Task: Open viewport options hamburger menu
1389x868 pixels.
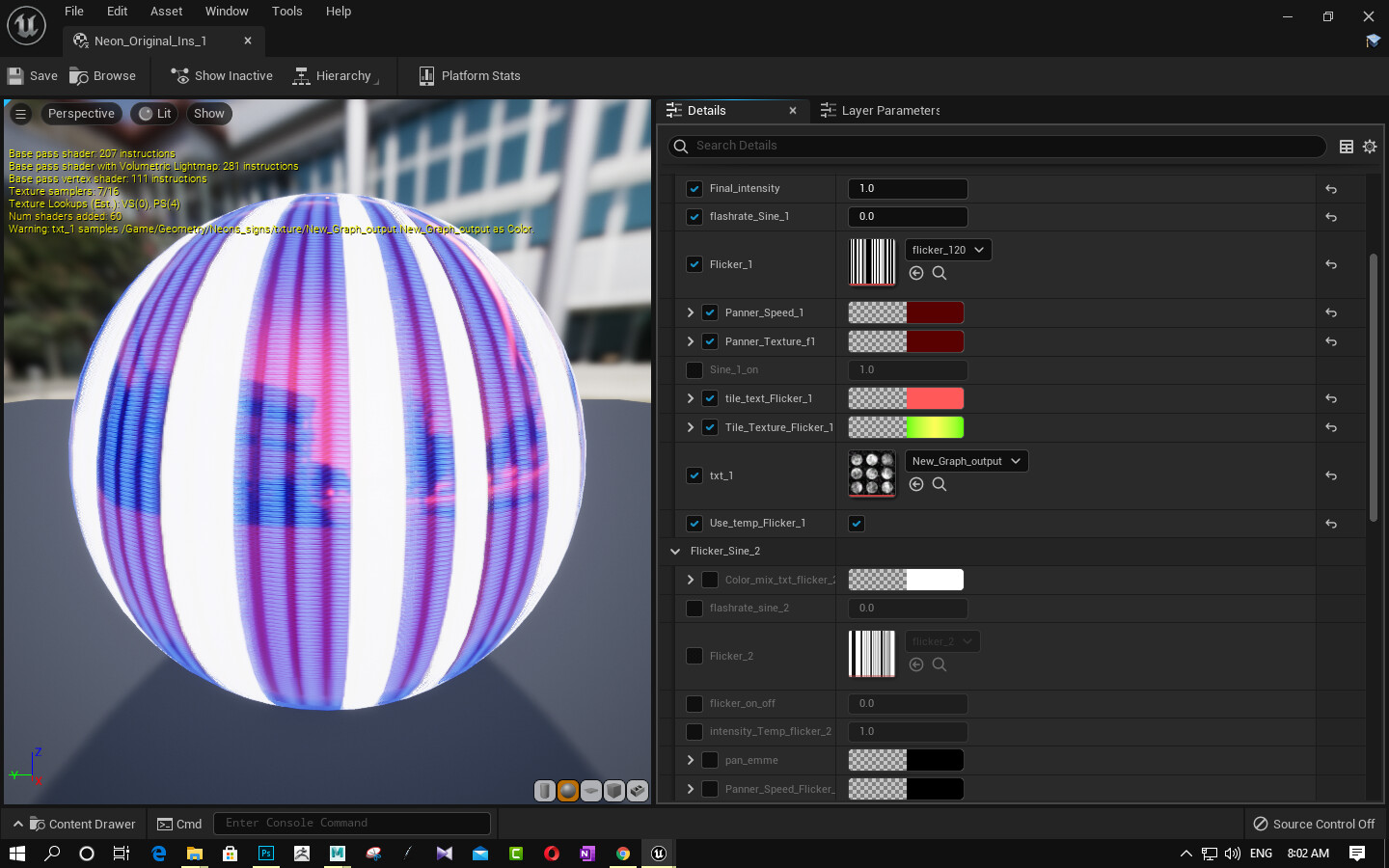Action: (20, 114)
